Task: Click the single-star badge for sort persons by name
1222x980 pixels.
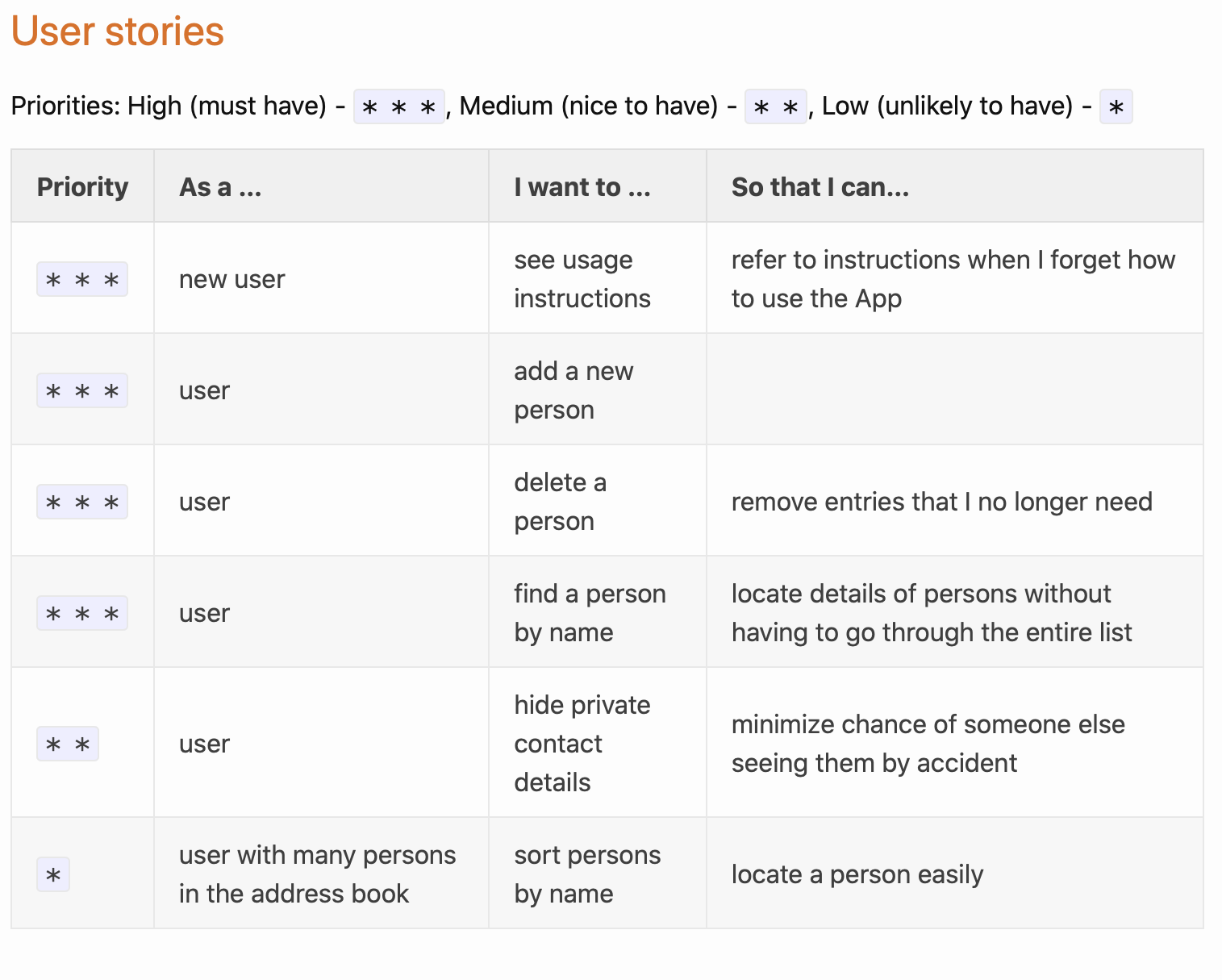Action: [53, 874]
